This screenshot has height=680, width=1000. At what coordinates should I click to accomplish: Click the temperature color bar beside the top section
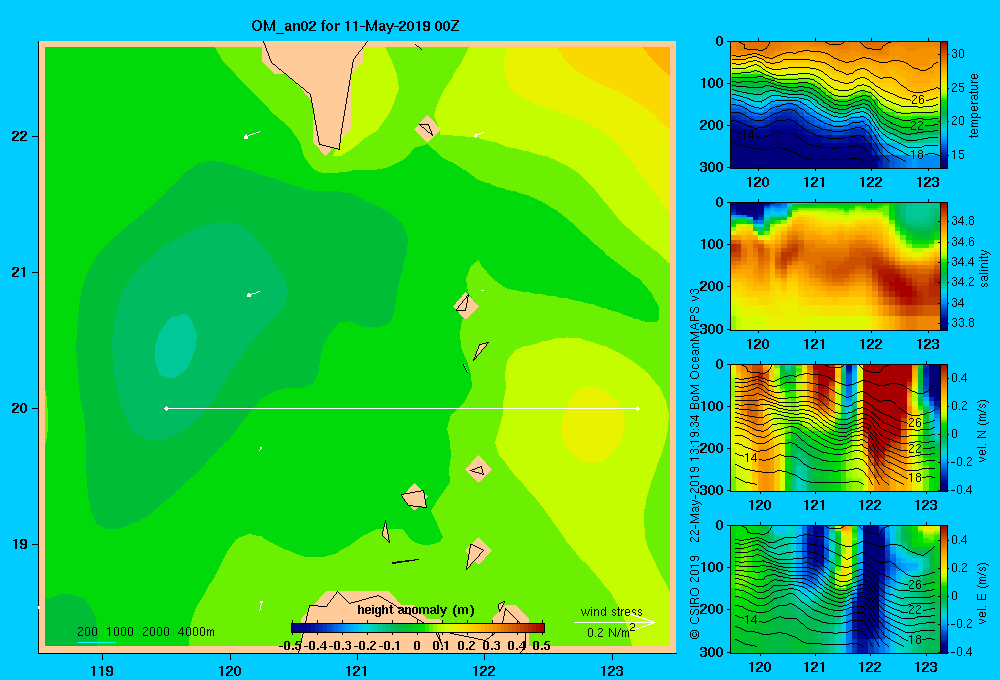(944, 105)
